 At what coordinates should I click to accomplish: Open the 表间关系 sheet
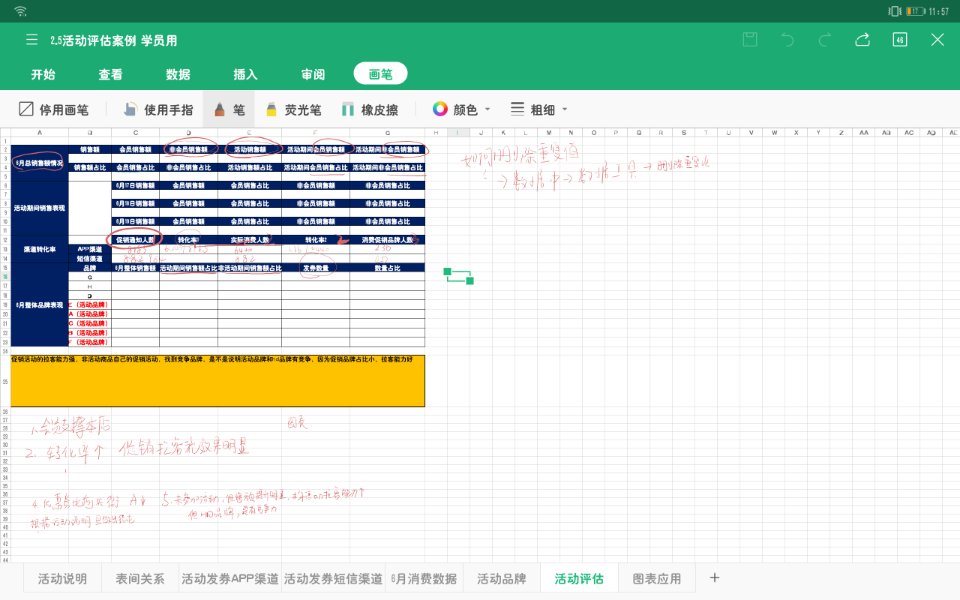point(140,579)
